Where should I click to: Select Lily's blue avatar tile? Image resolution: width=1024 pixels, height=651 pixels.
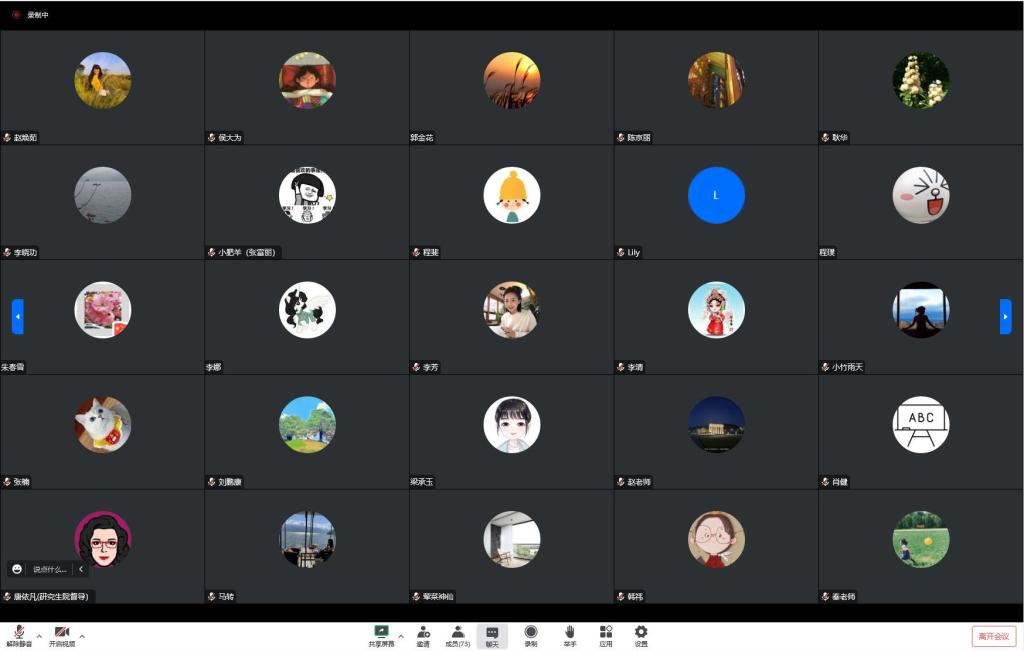coord(716,195)
